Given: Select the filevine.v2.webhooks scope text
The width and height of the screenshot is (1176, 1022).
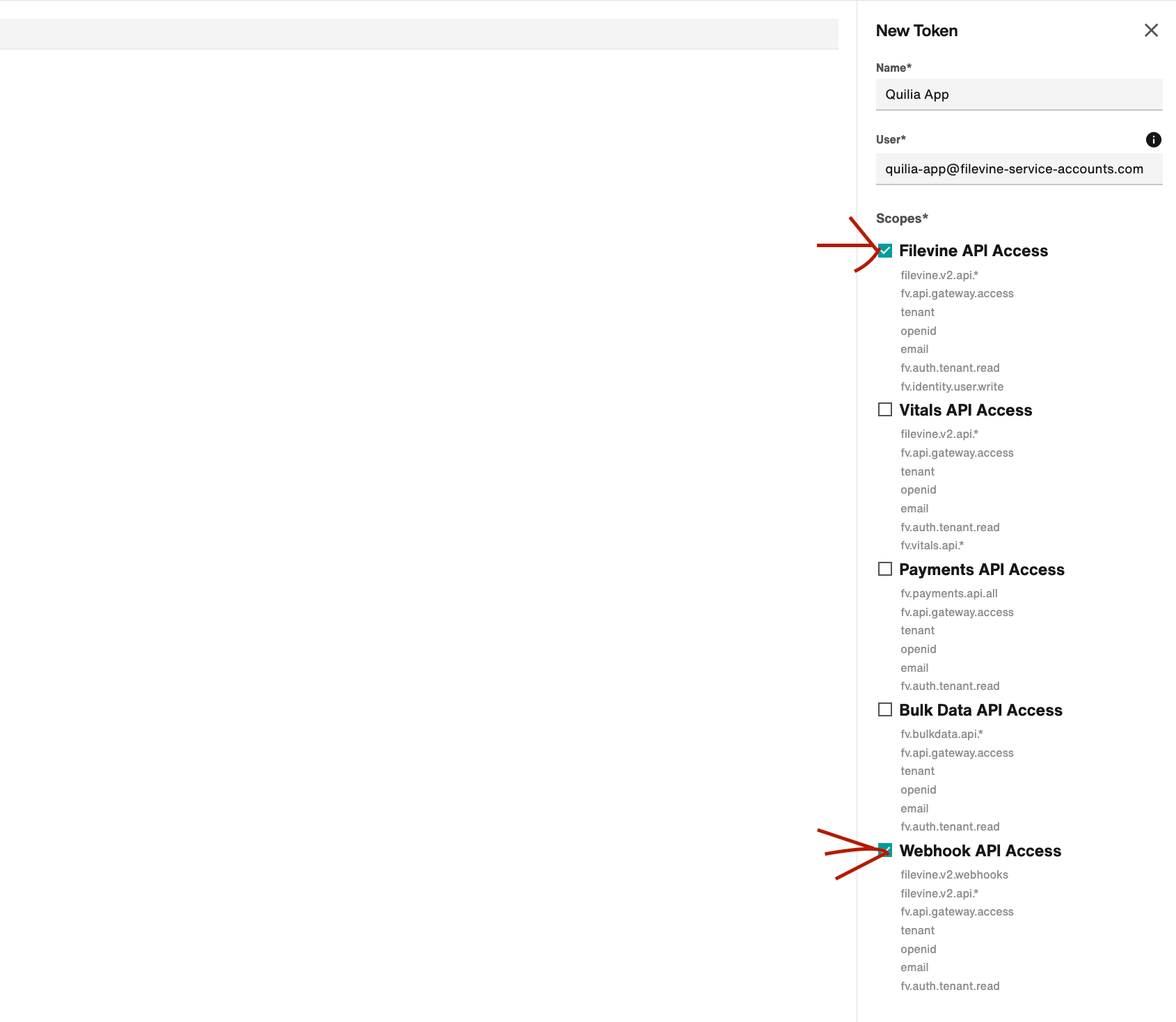Looking at the screenshot, I should (954, 874).
